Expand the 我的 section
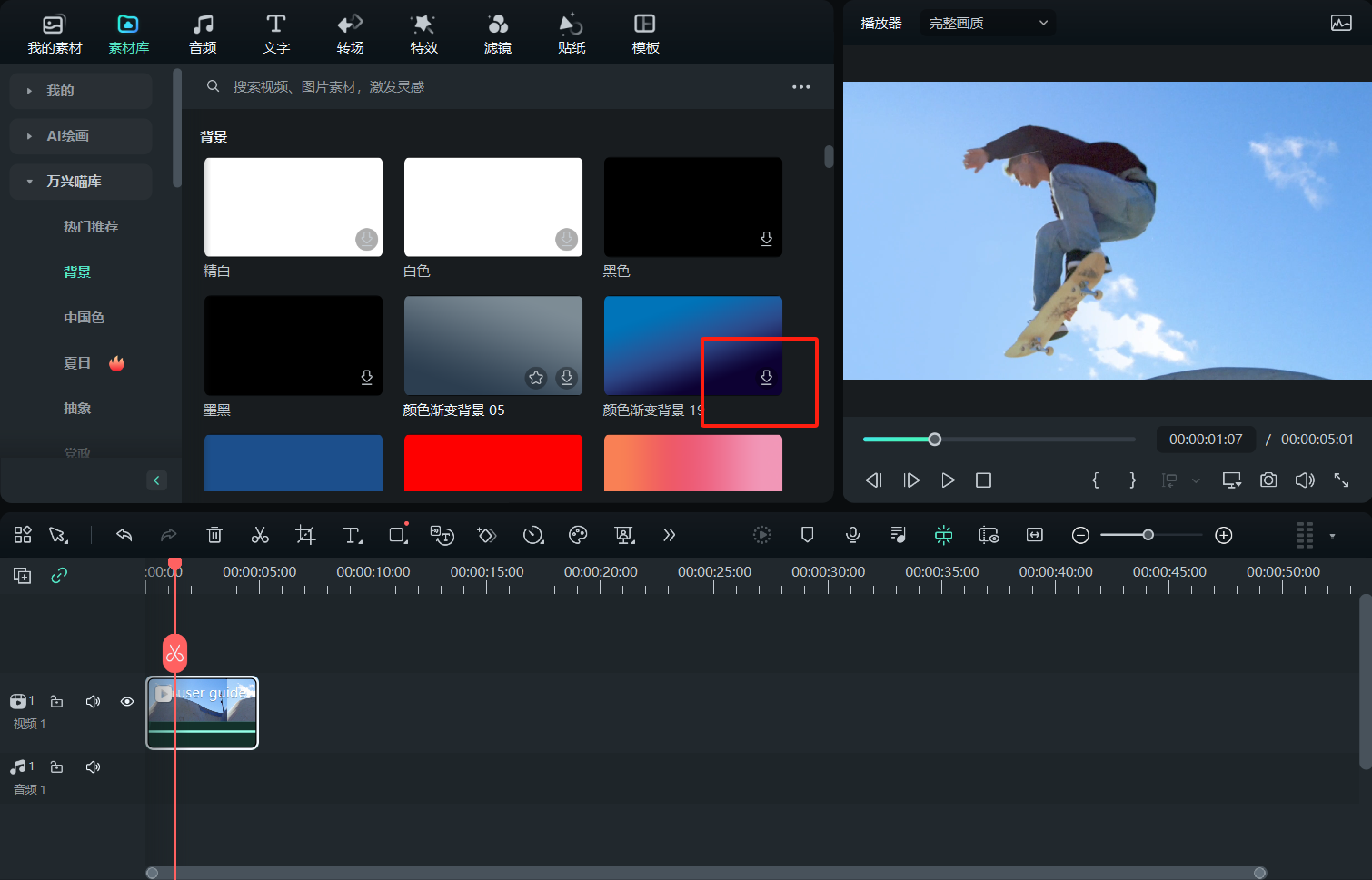This screenshot has width=1372, height=880. [81, 91]
